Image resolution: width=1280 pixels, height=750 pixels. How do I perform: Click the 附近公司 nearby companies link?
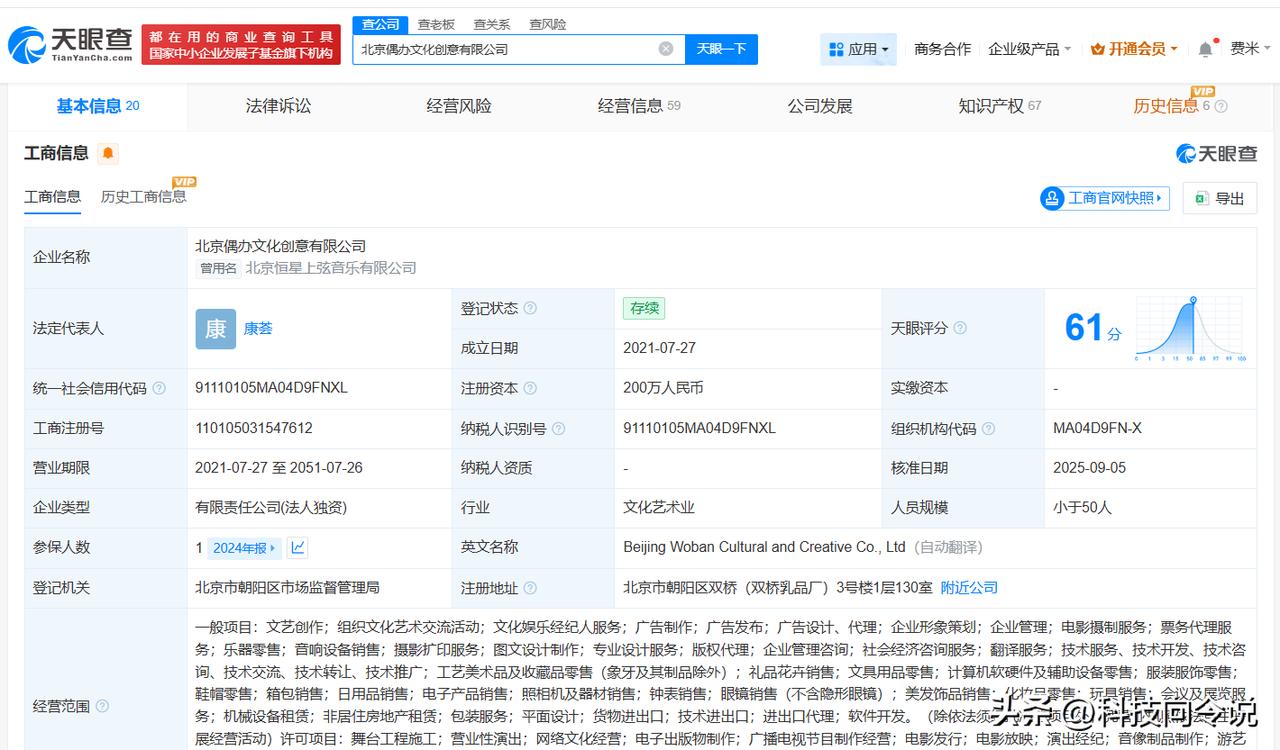[969, 588]
